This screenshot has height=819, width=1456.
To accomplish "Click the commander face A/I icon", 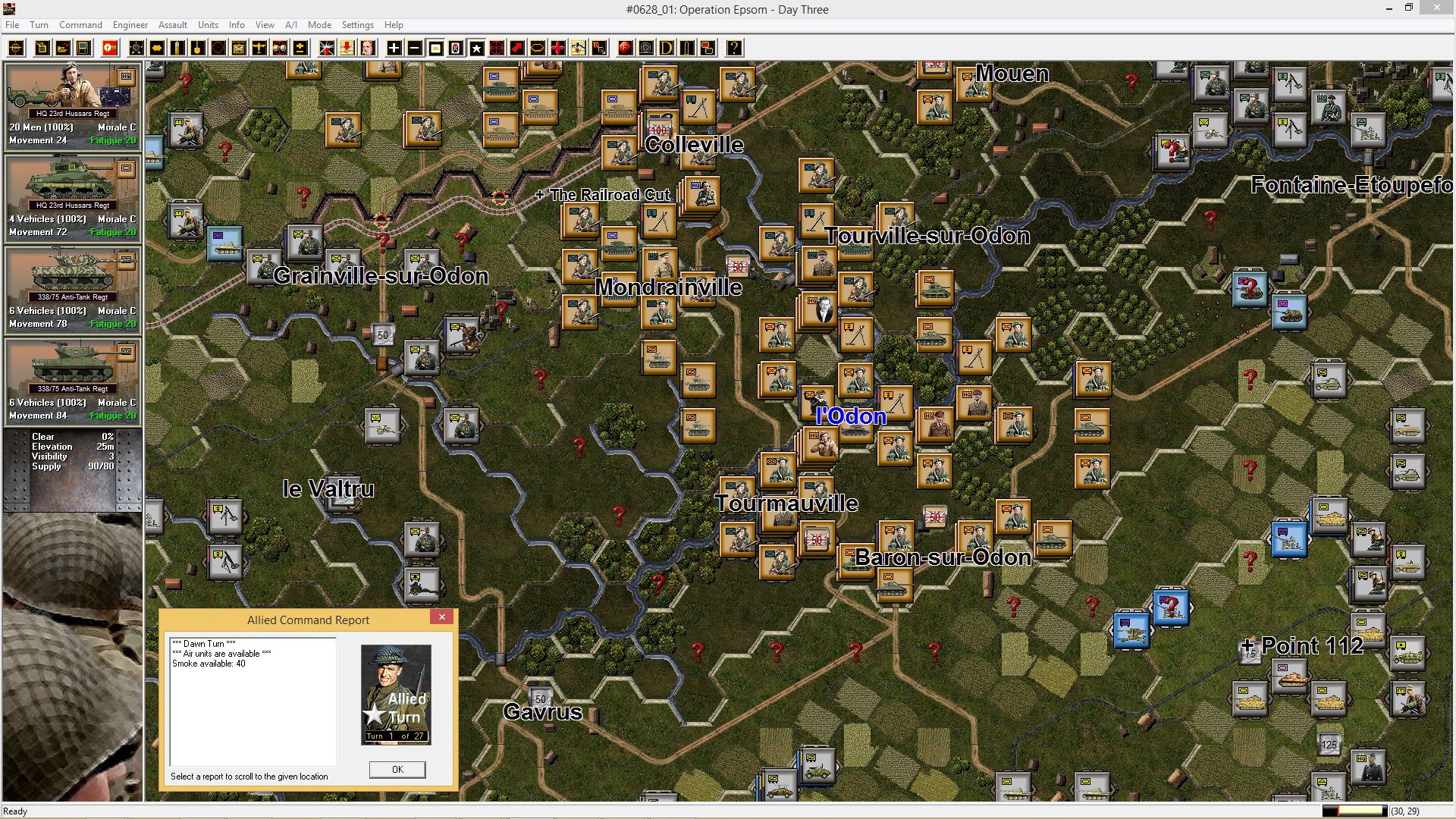I will 368,48.
